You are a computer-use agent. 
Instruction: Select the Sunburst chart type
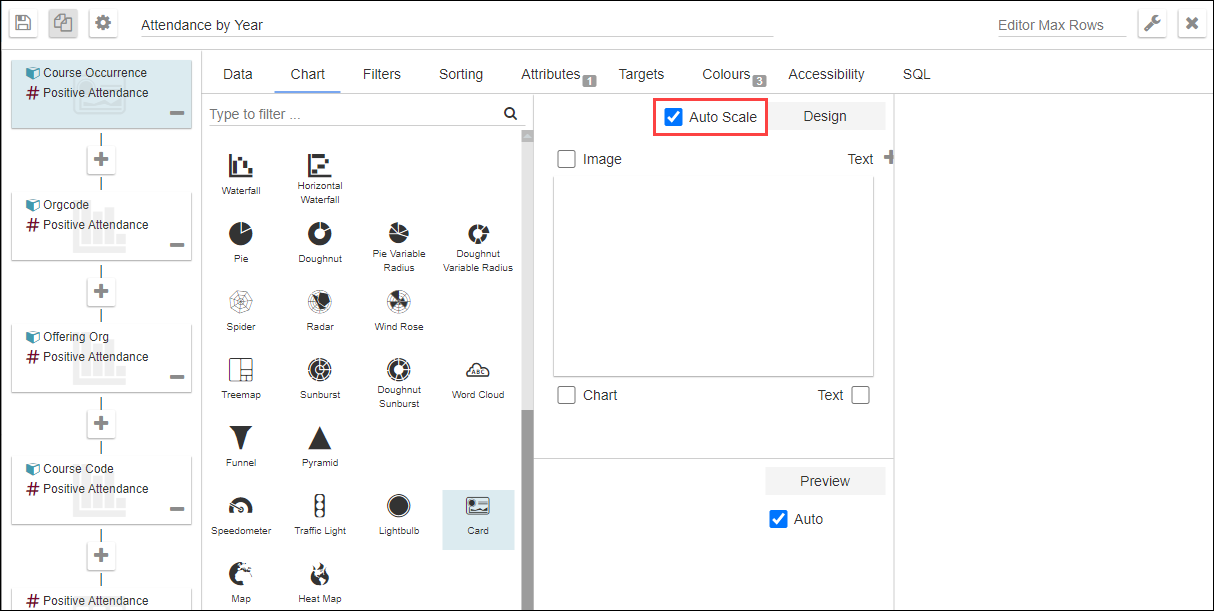pyautogui.click(x=319, y=370)
